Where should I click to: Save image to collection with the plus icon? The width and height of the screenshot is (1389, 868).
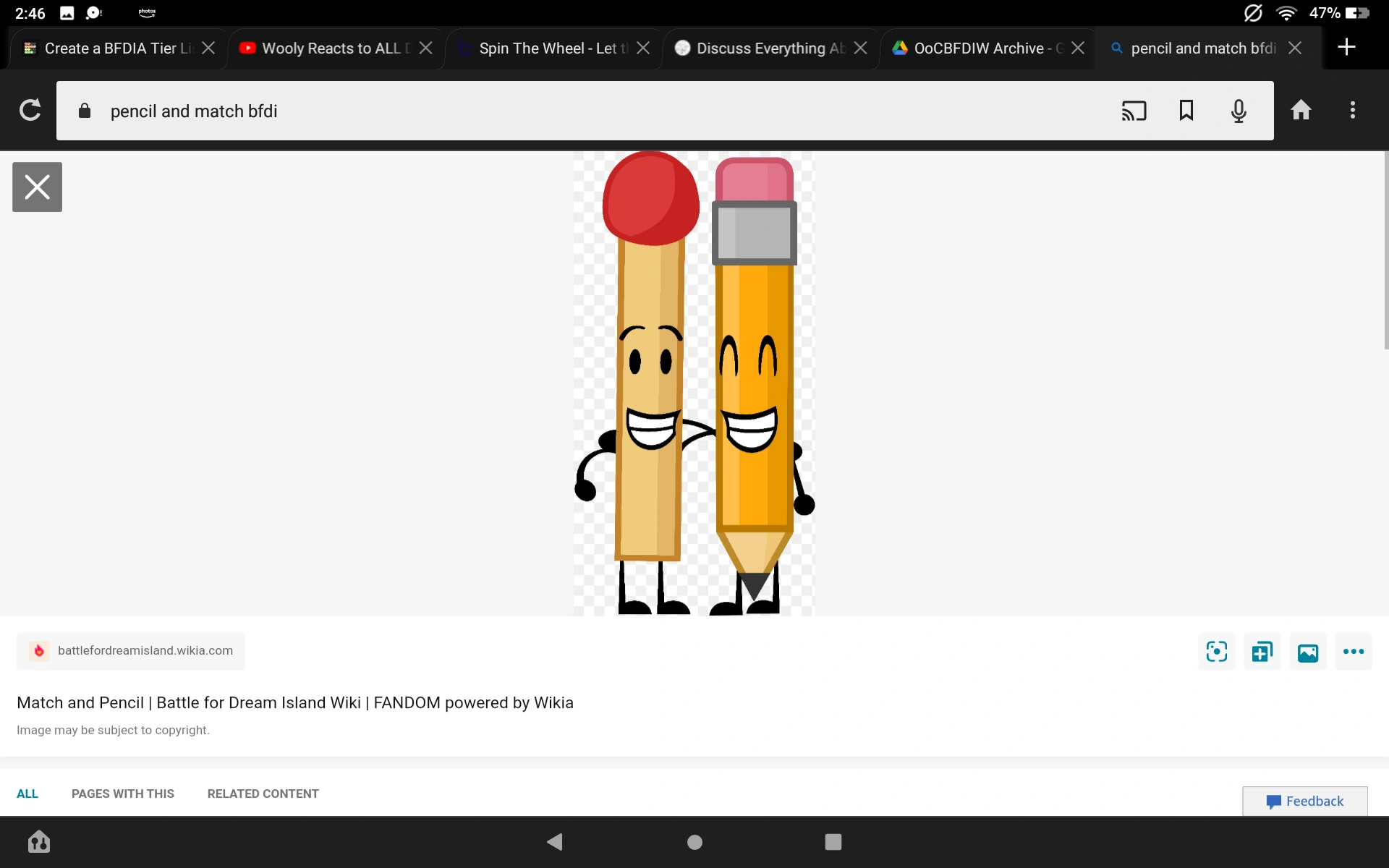[1262, 652]
